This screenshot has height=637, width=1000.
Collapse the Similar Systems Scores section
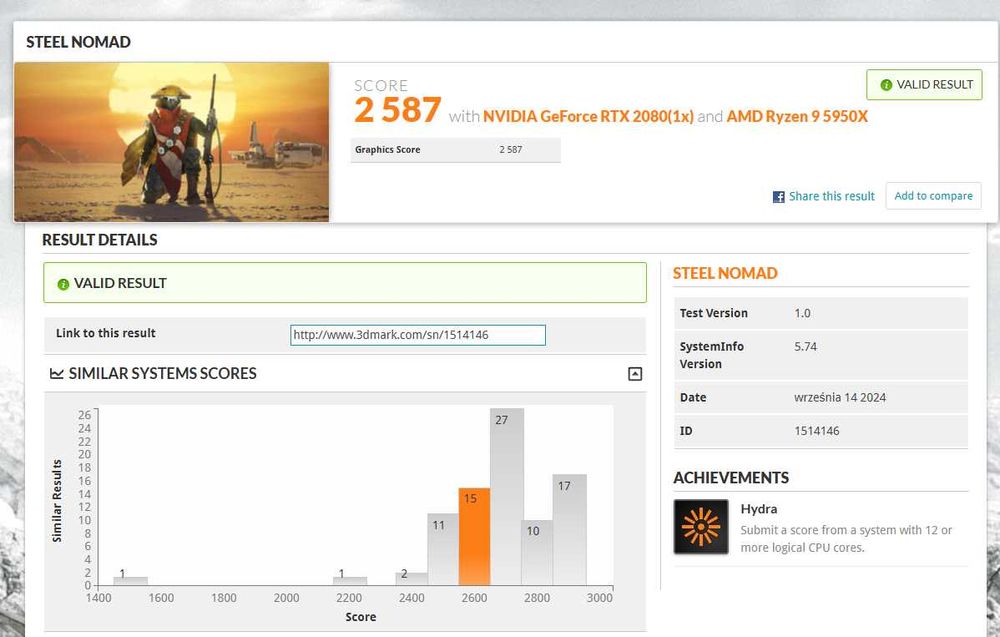pos(635,374)
